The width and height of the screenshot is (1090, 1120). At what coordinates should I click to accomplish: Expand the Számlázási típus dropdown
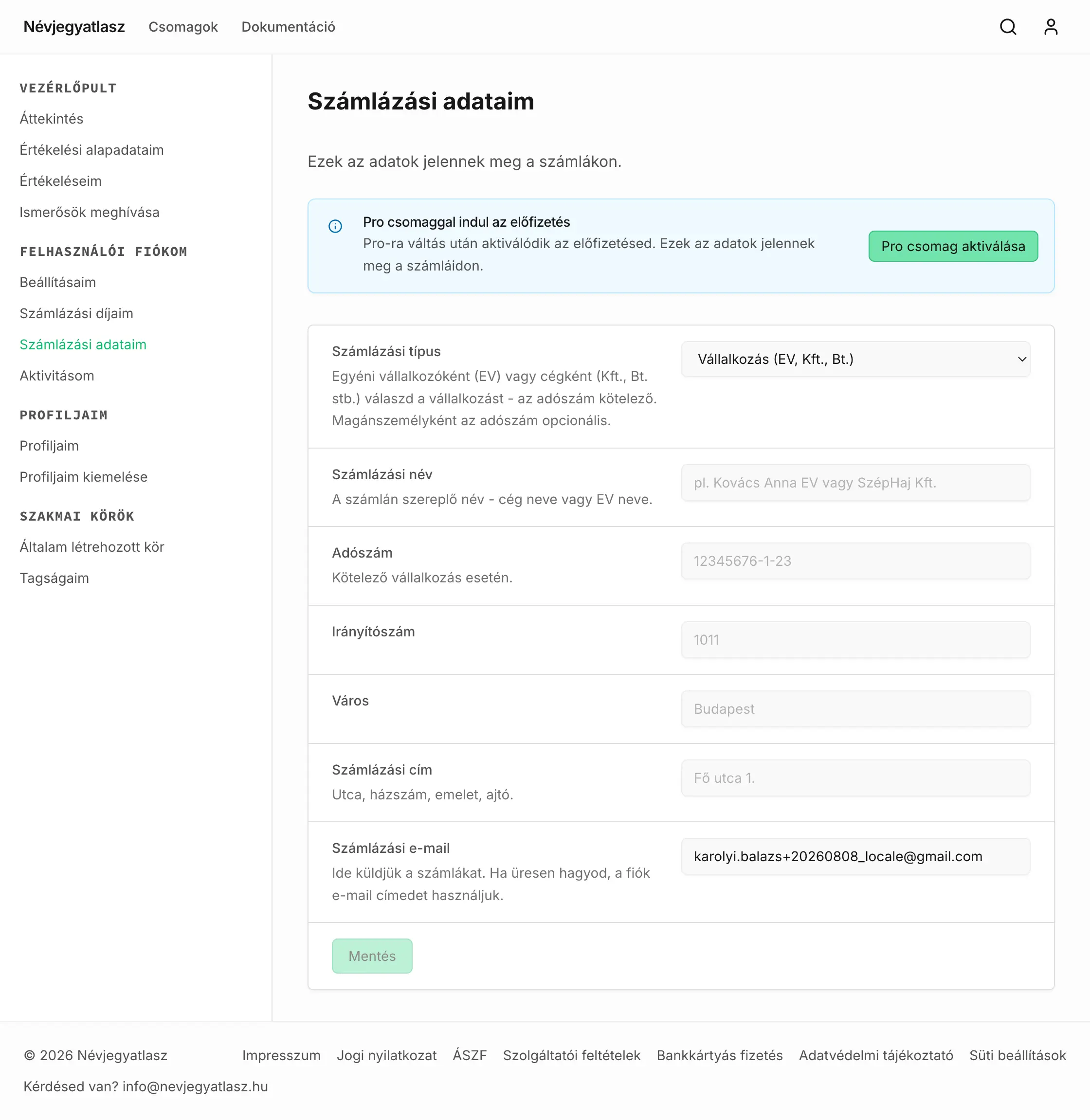pos(855,359)
